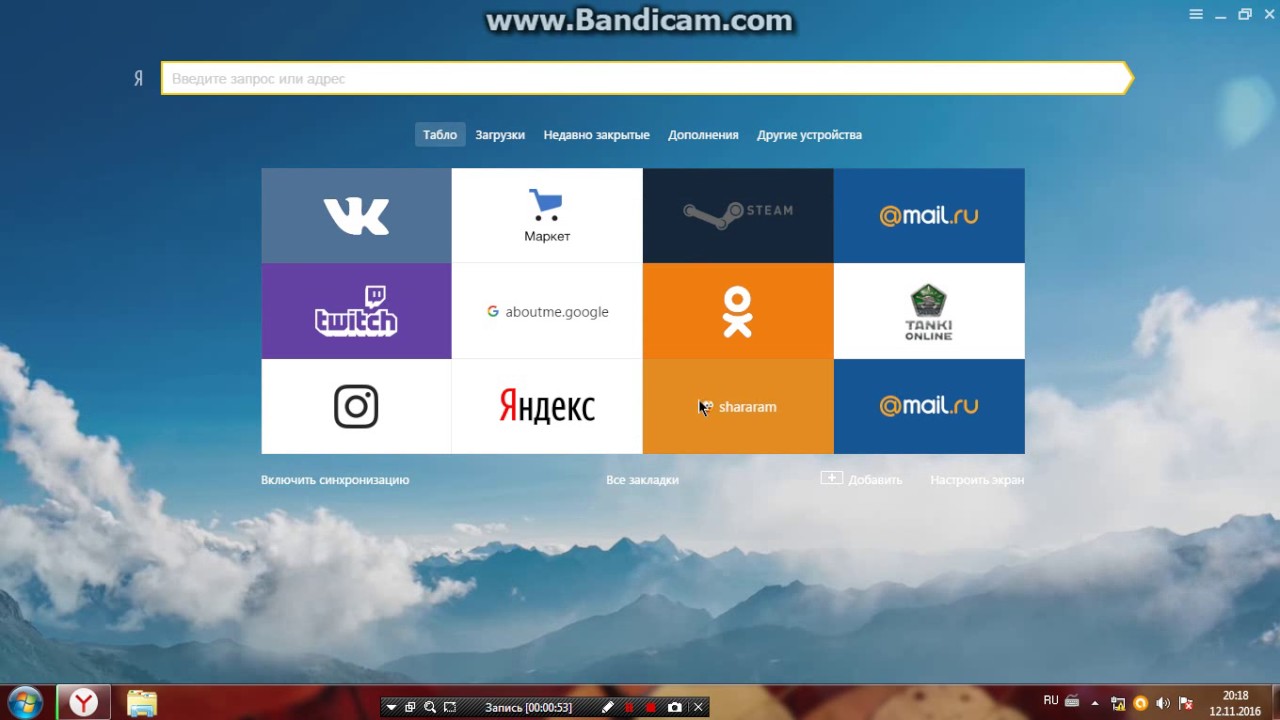Viewport: 1280px width, 720px height.
Task: Open the Action Center flag icon
Action: coord(1186,703)
